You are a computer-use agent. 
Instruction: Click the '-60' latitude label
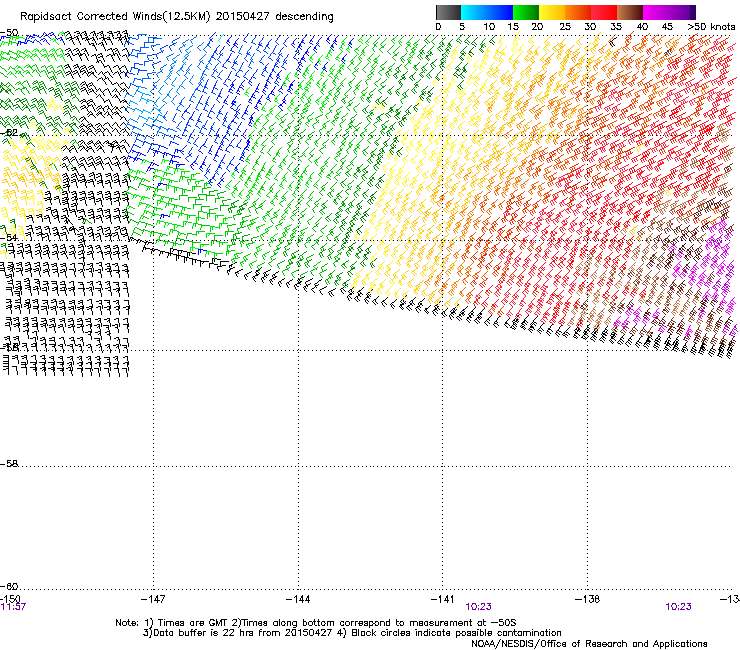(x=9, y=587)
